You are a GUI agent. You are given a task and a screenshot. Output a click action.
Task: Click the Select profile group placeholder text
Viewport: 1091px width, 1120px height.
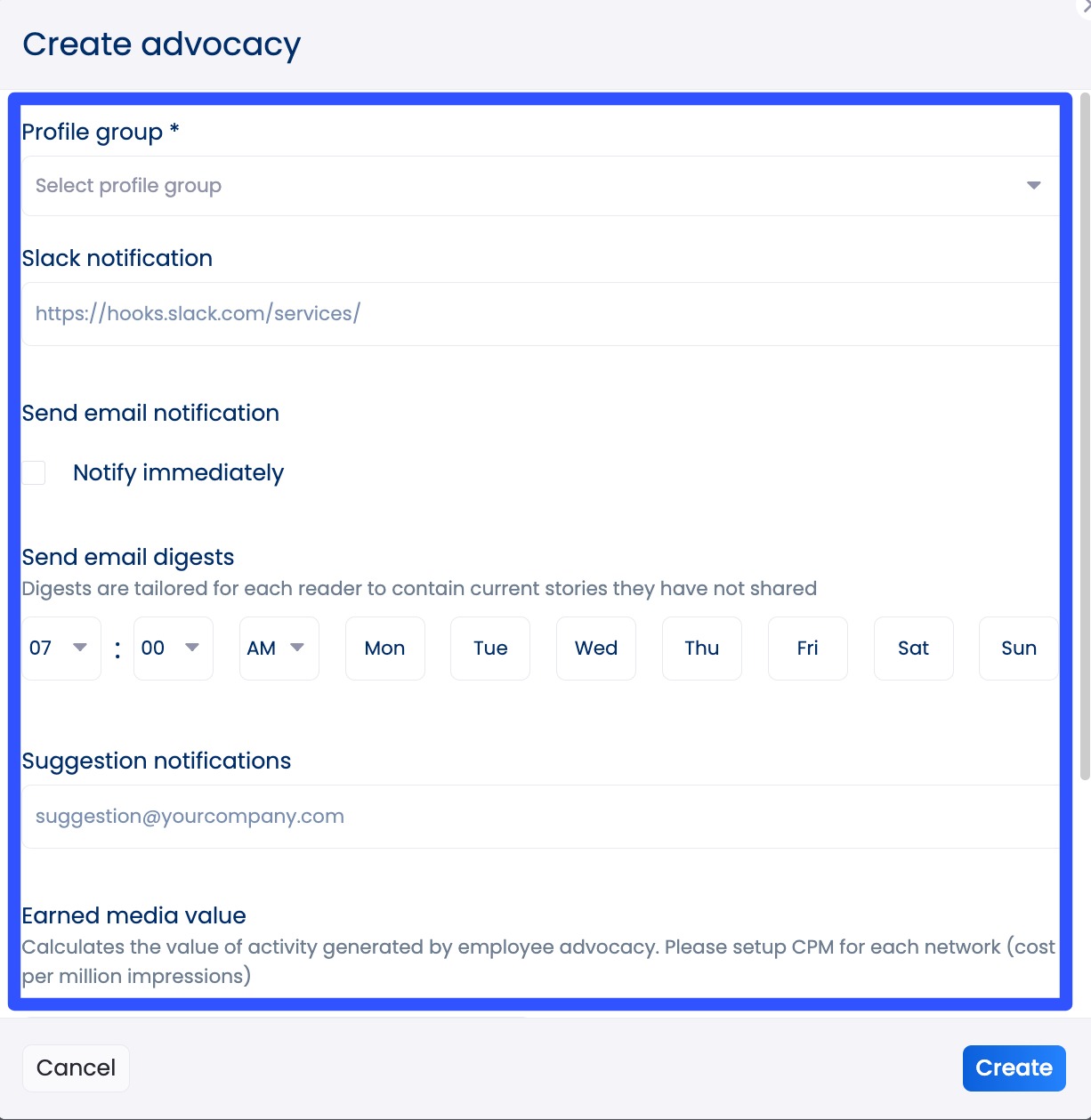128,186
